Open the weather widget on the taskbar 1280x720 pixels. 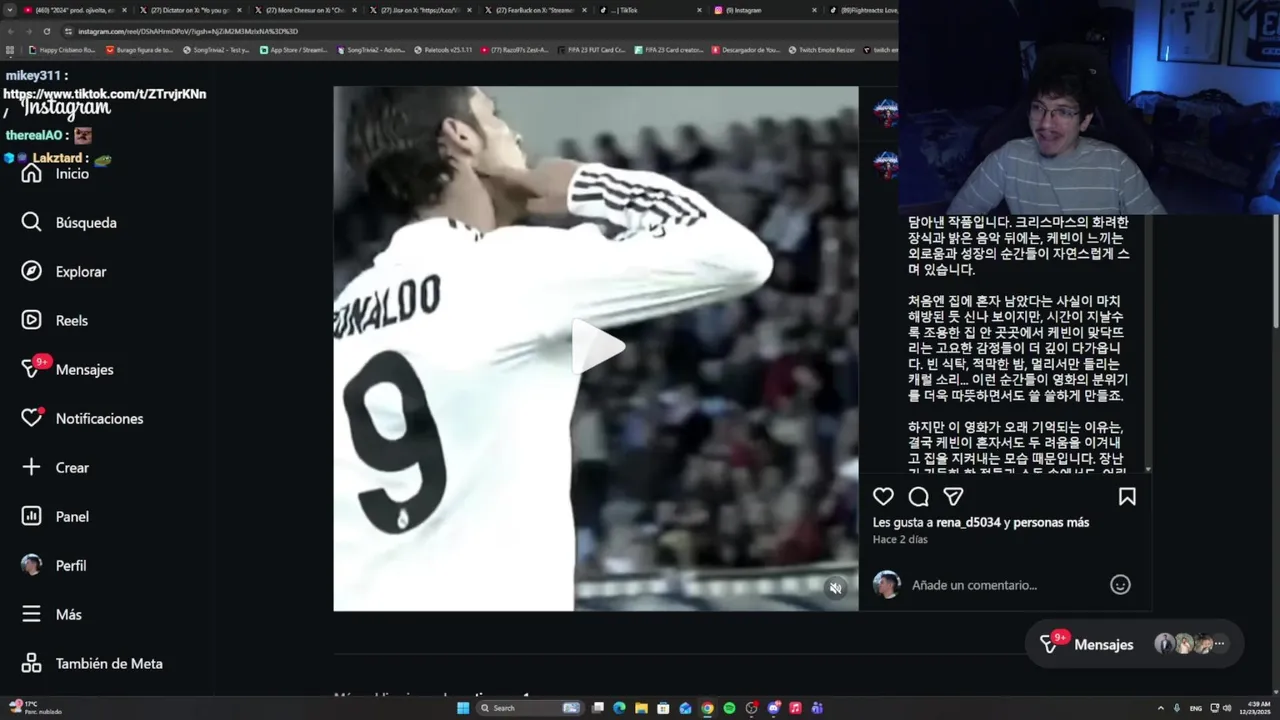click(x=35, y=708)
